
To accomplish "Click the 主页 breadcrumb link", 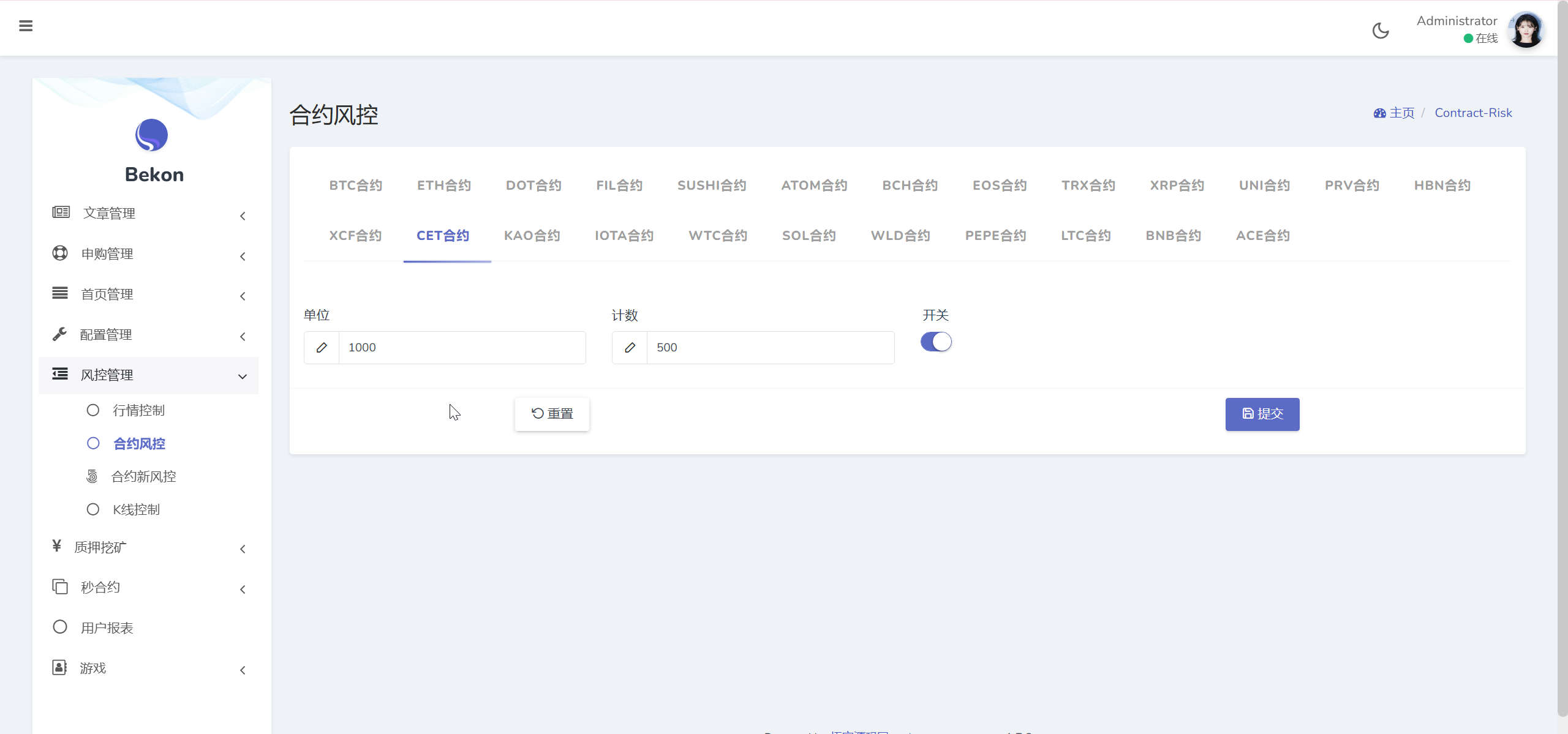I will (1402, 113).
